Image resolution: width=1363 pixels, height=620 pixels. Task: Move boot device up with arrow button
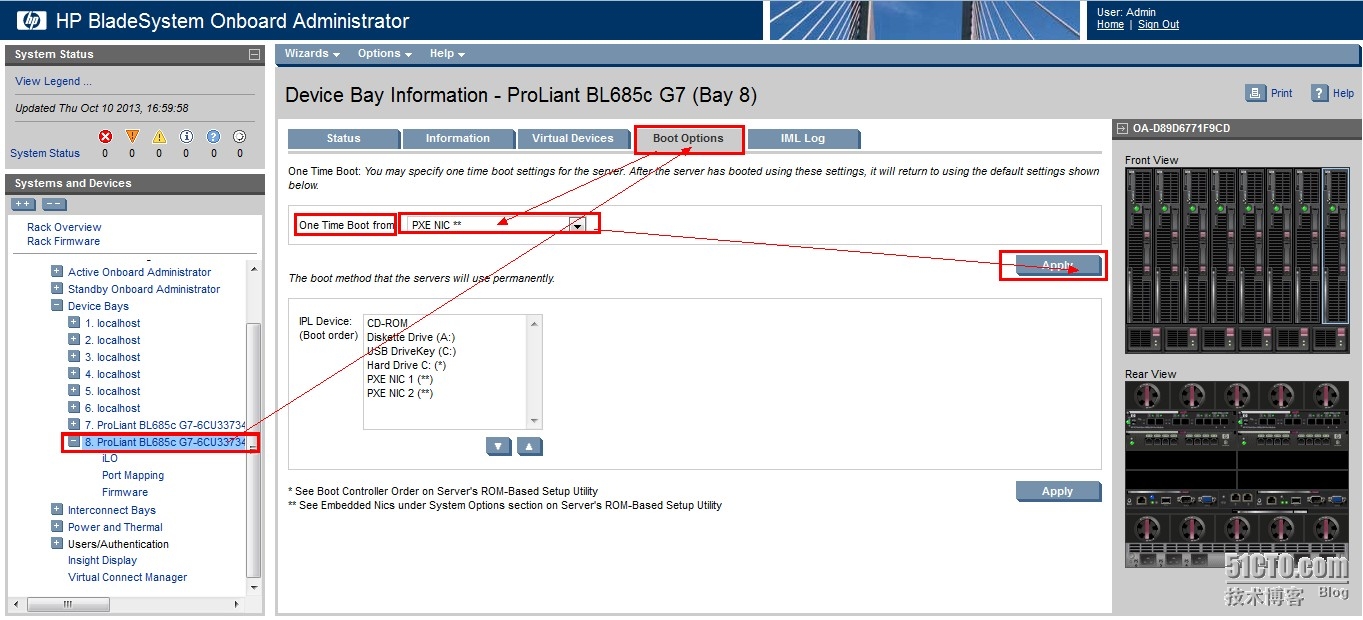(x=530, y=447)
